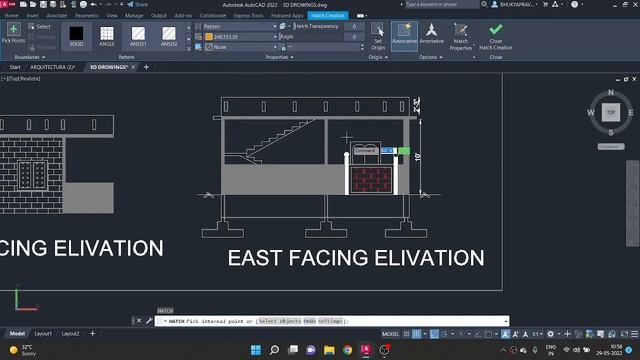Open Google Chrome from the taskbar

tap(347, 350)
